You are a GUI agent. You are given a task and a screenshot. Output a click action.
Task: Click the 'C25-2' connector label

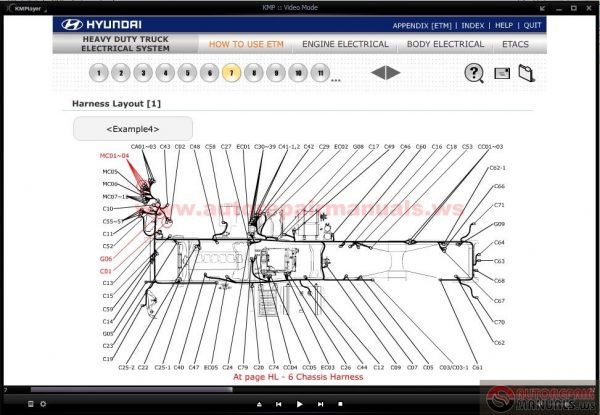[x=126, y=367]
